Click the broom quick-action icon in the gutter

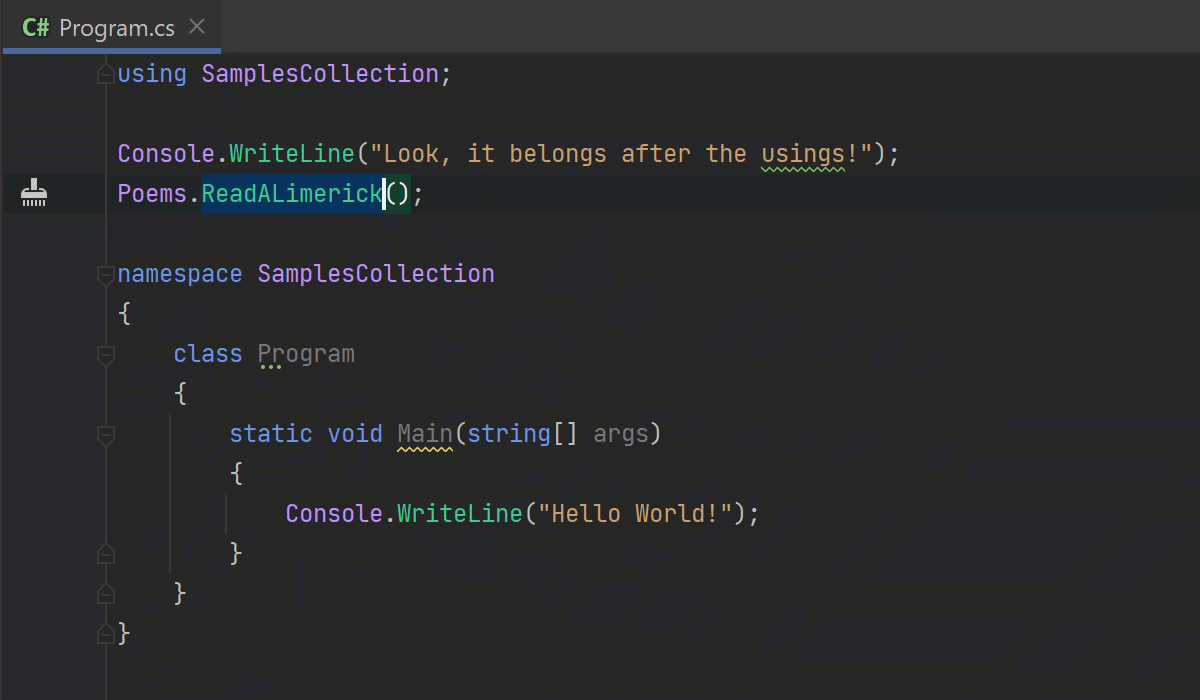point(35,193)
